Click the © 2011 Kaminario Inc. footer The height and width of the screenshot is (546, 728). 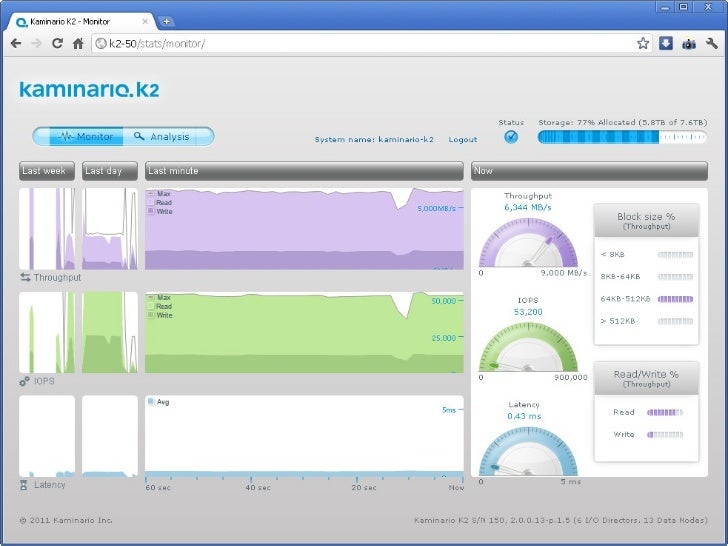(x=66, y=520)
